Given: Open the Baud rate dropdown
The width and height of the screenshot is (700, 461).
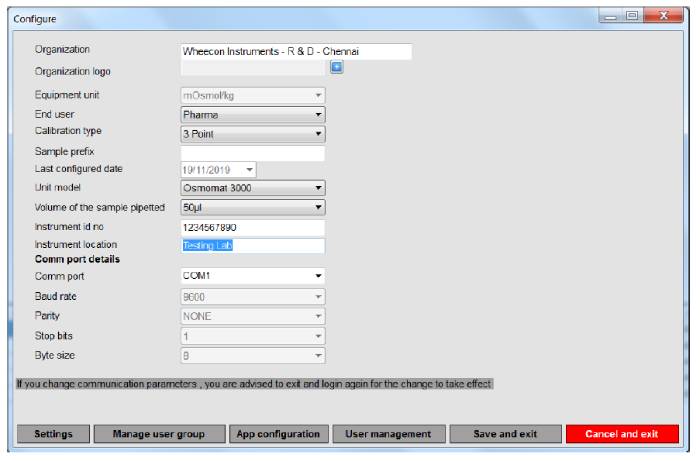Looking at the screenshot, I should (x=253, y=297).
